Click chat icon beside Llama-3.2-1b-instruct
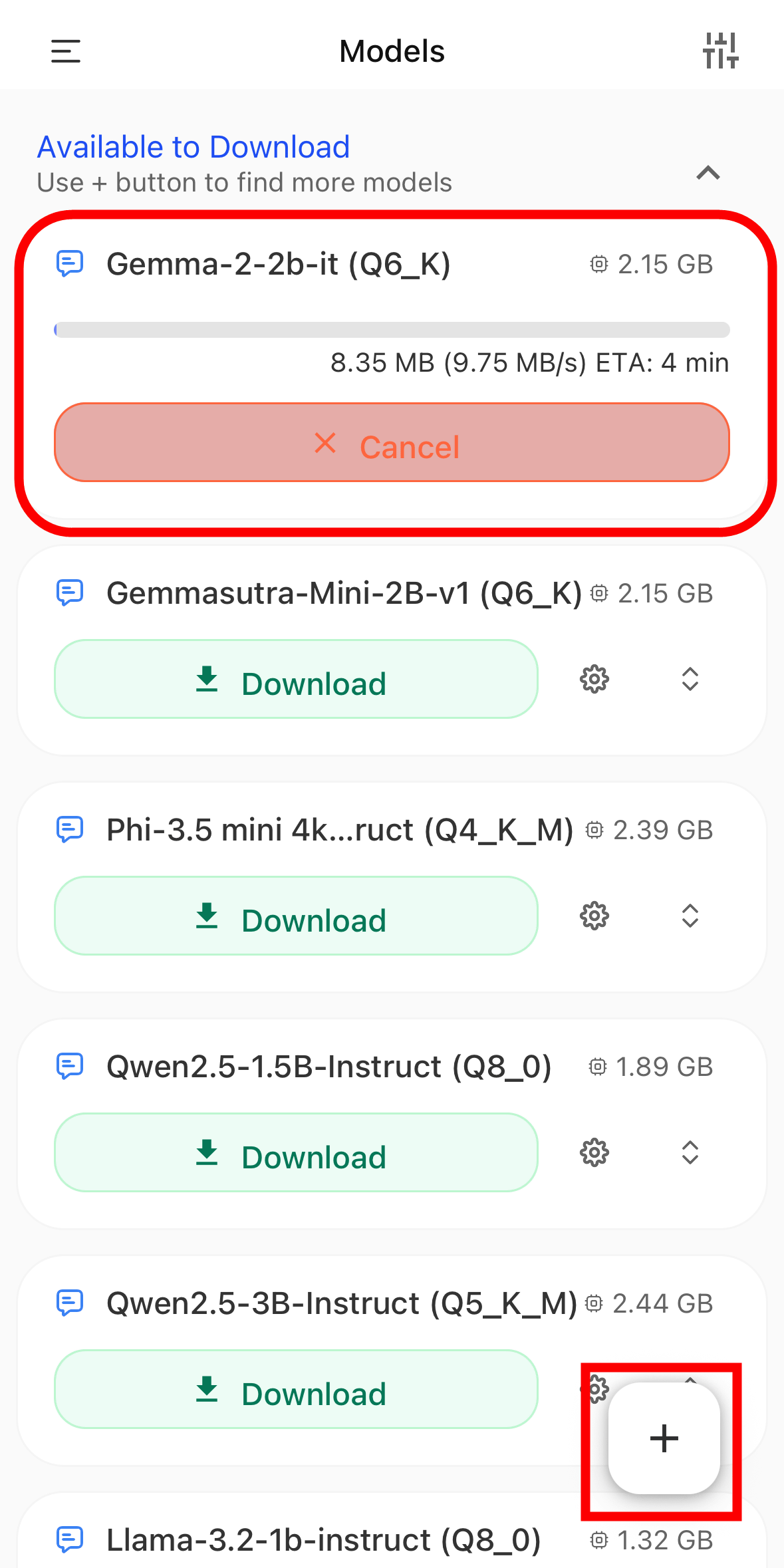This screenshot has height=1568, width=784. tap(70, 1539)
